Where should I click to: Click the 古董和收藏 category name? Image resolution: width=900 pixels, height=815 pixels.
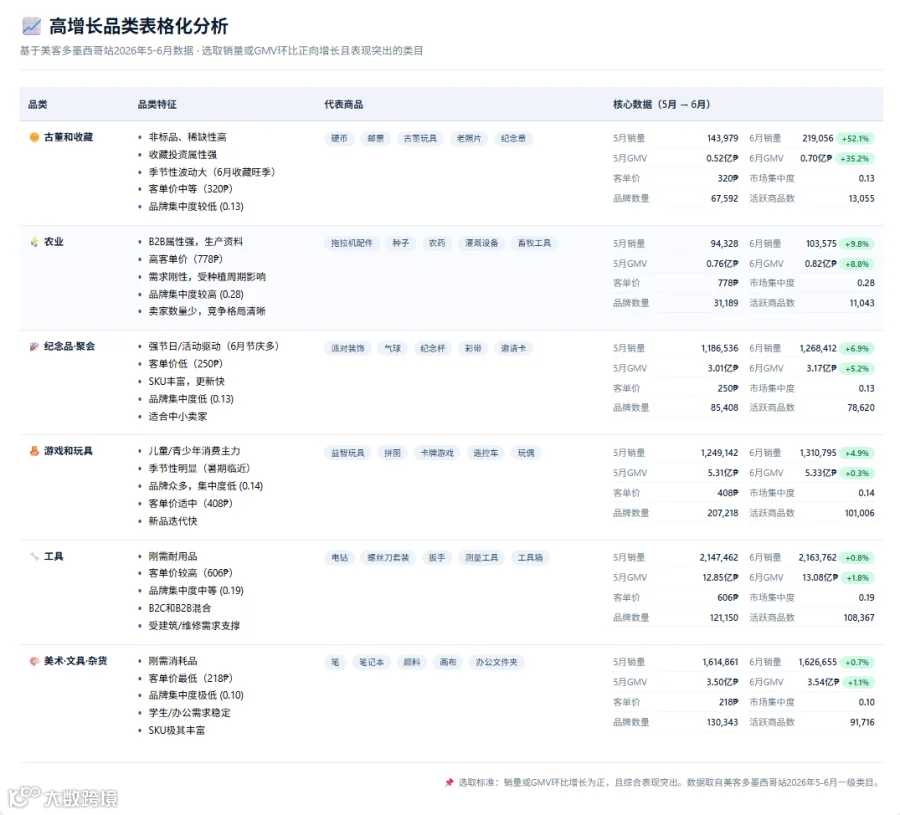[x=68, y=137]
